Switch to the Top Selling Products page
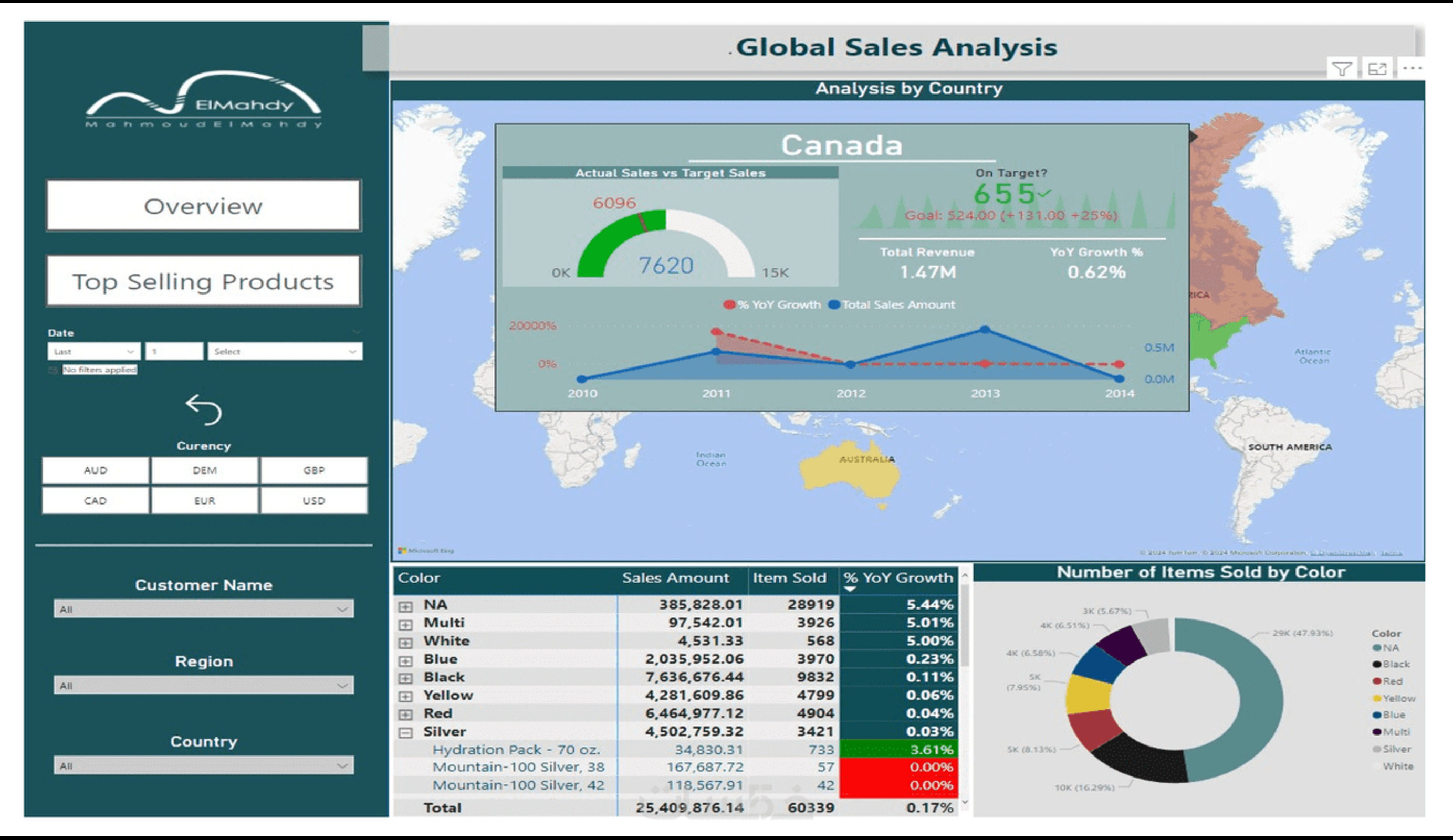The width and height of the screenshot is (1453, 840). [x=203, y=281]
